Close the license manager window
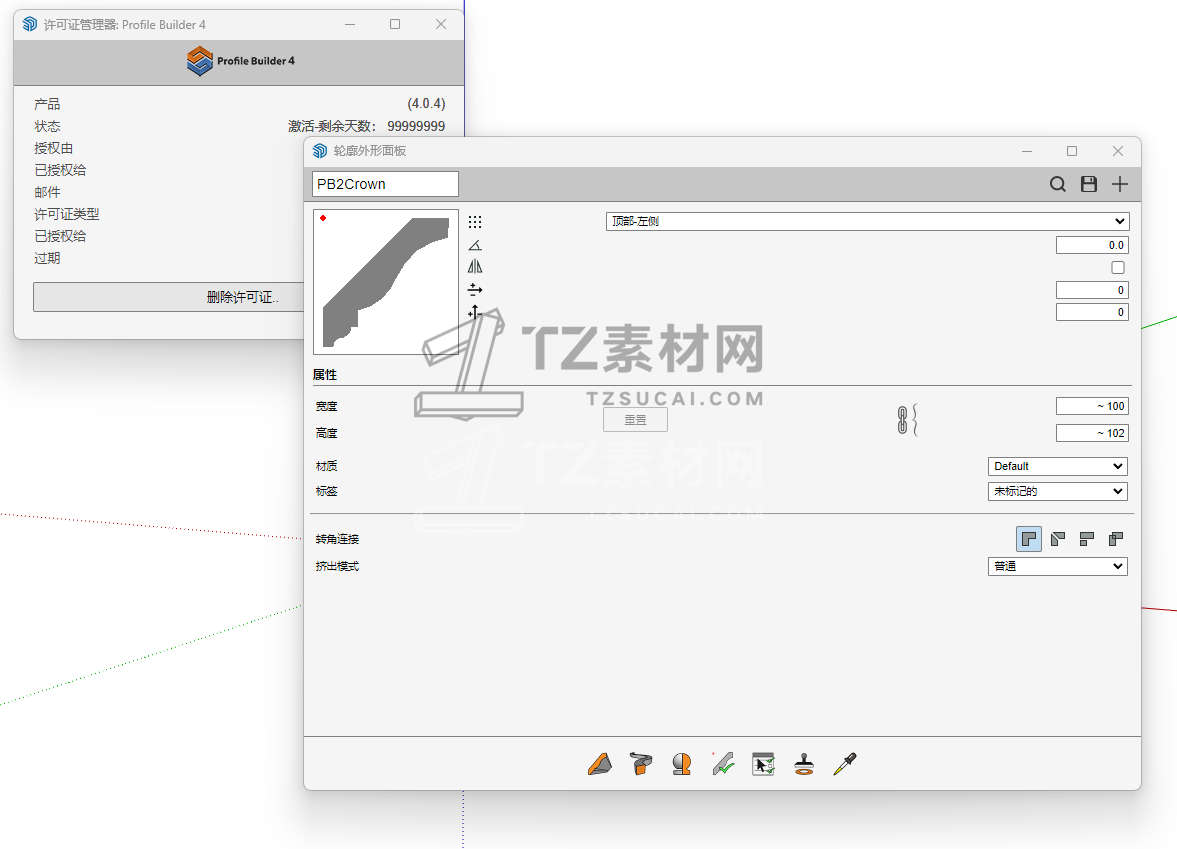Image resolution: width=1177 pixels, height=849 pixels. pos(441,24)
